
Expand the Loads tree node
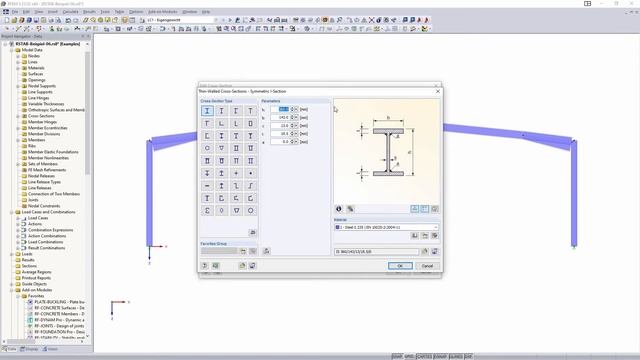pos(12,254)
